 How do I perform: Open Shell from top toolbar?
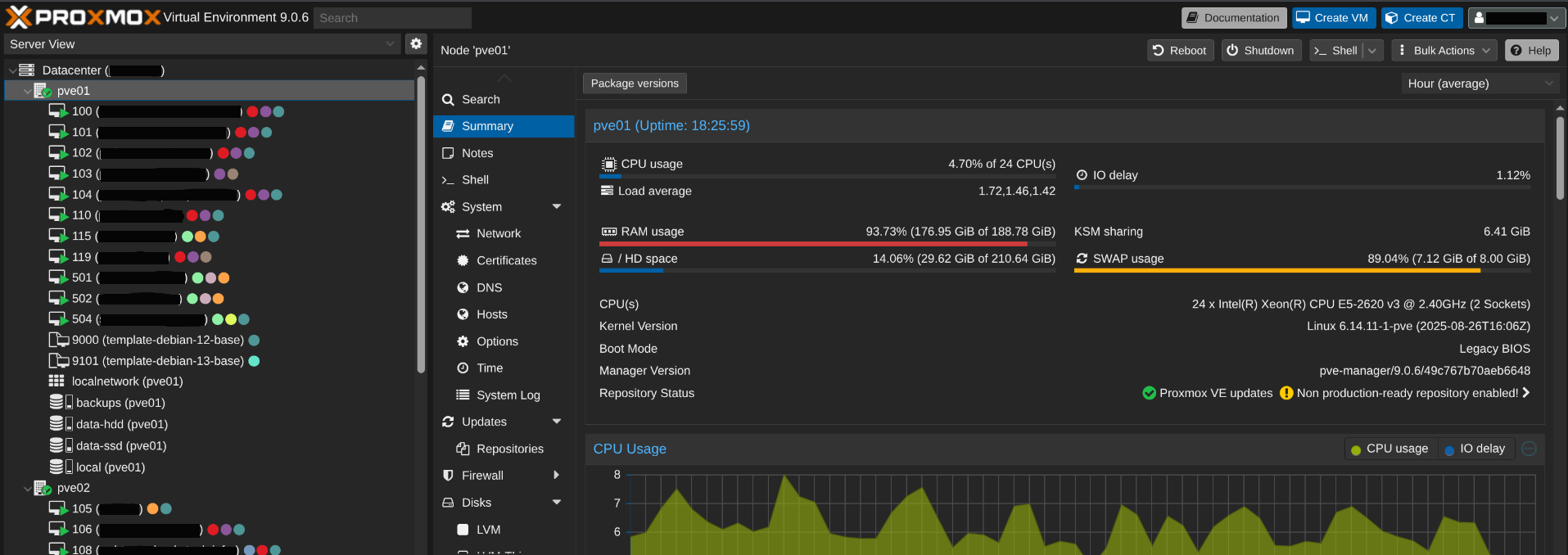1336,51
